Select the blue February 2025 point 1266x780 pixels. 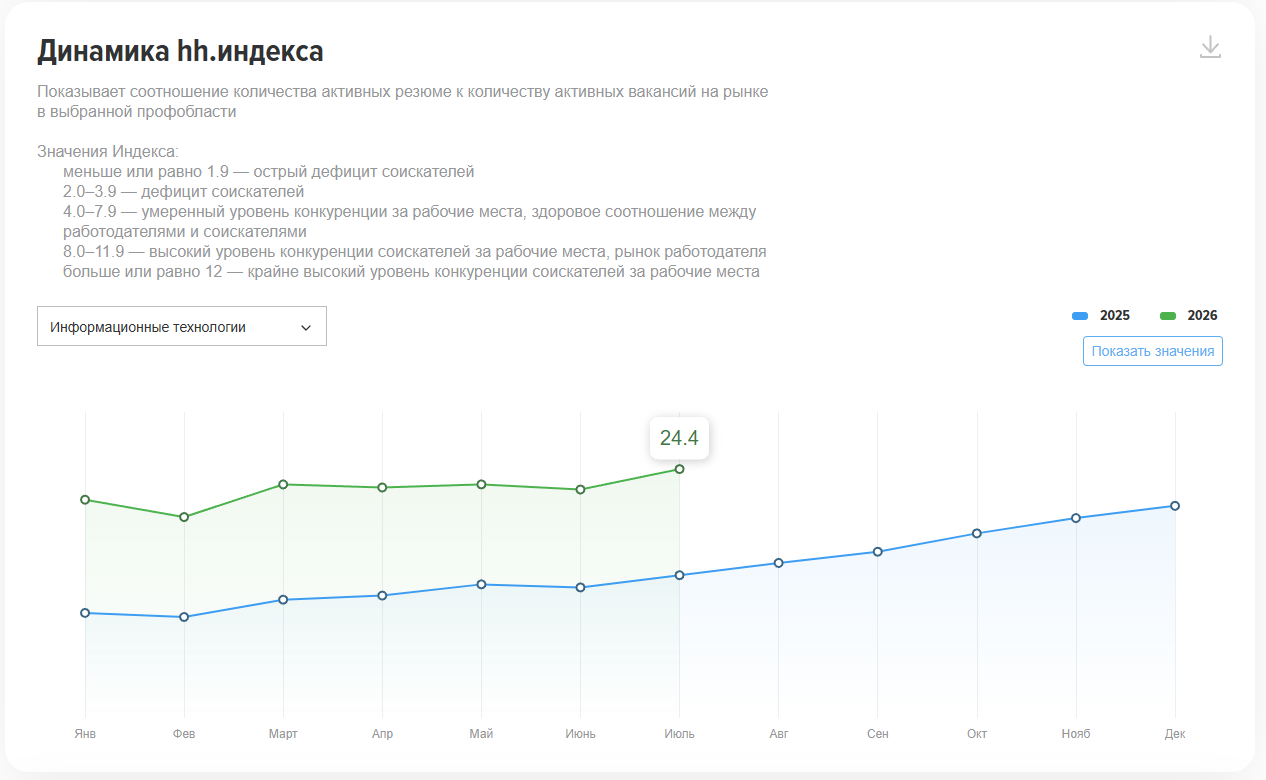(184, 617)
